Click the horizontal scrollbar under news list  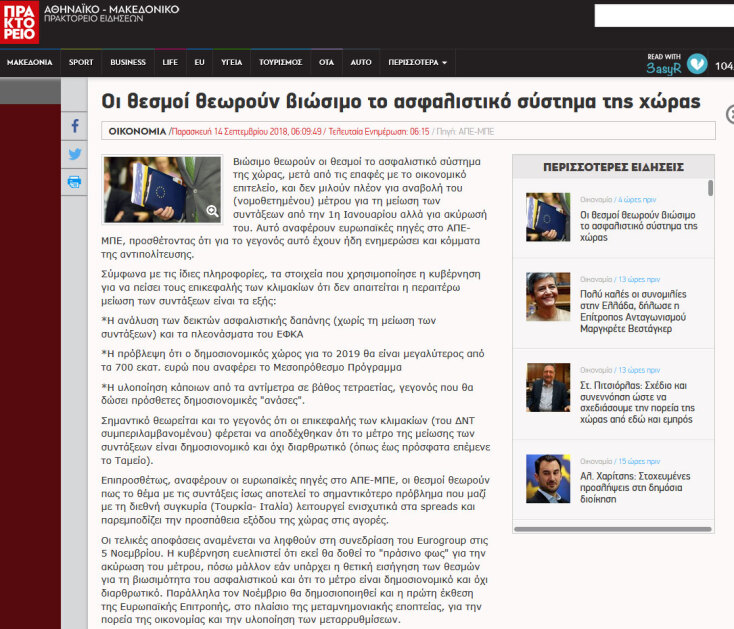click(613, 527)
